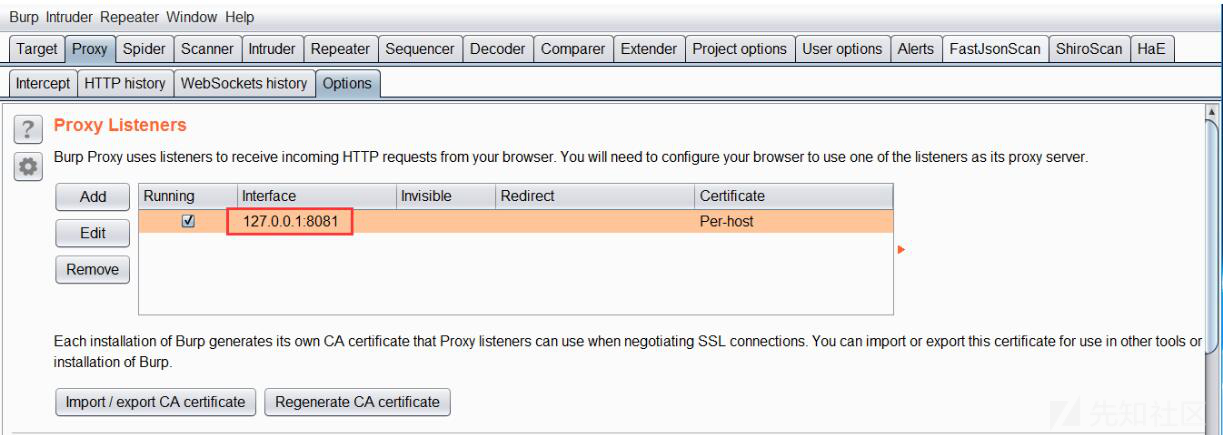Click Import / export CA certificate
The width and height of the screenshot is (1223, 435).
(x=155, y=401)
